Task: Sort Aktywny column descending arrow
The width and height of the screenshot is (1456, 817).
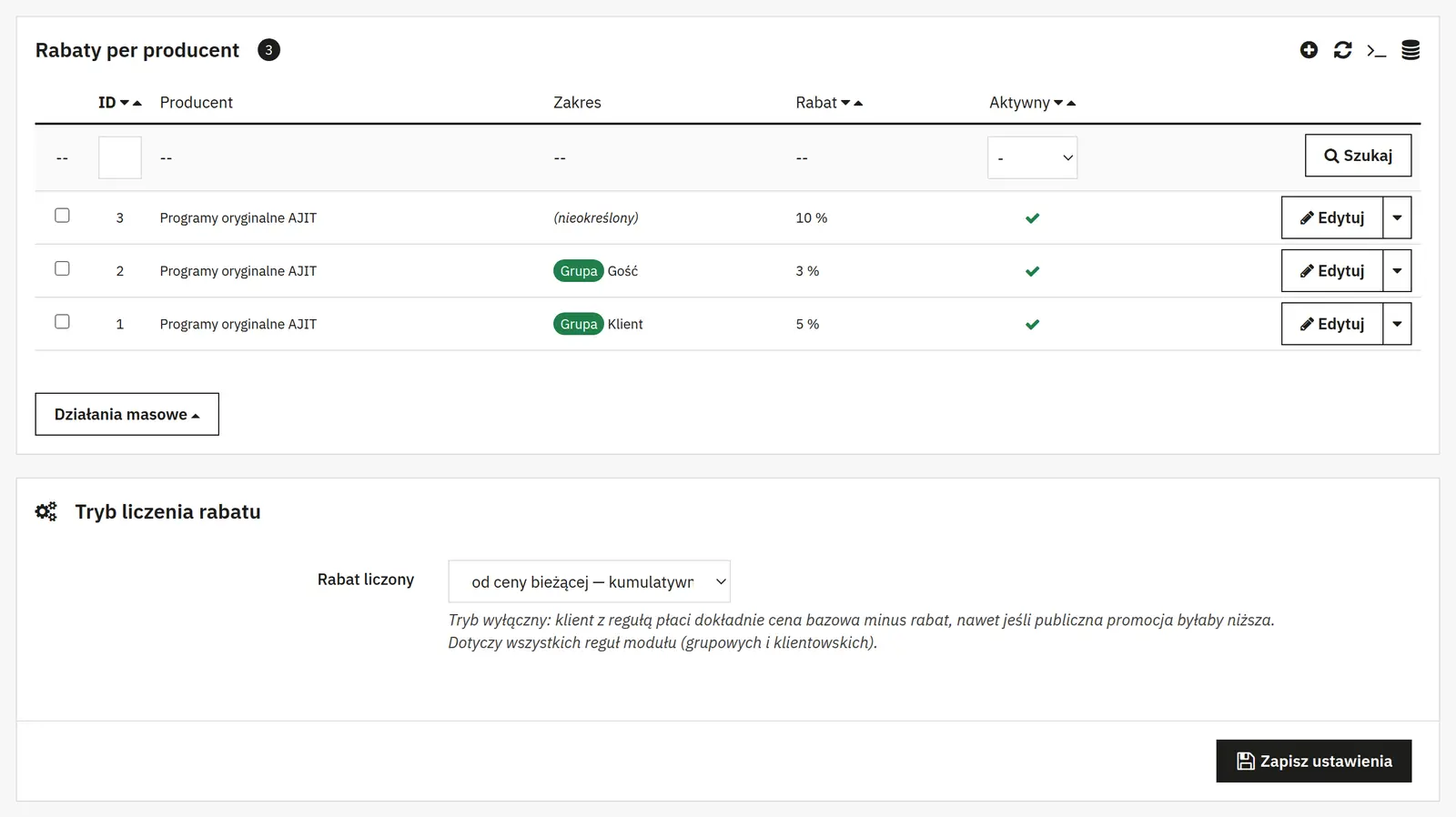Action: tap(1058, 103)
